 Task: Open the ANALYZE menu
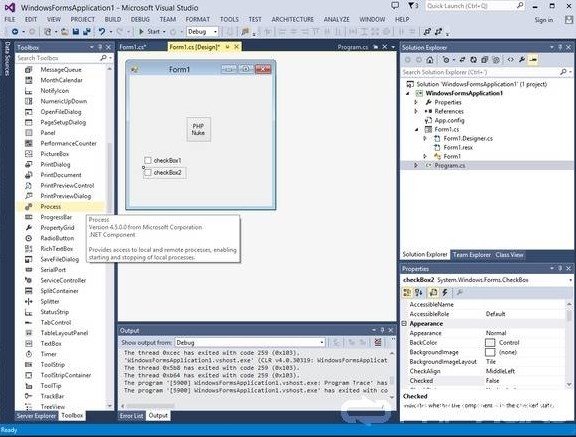click(336, 19)
